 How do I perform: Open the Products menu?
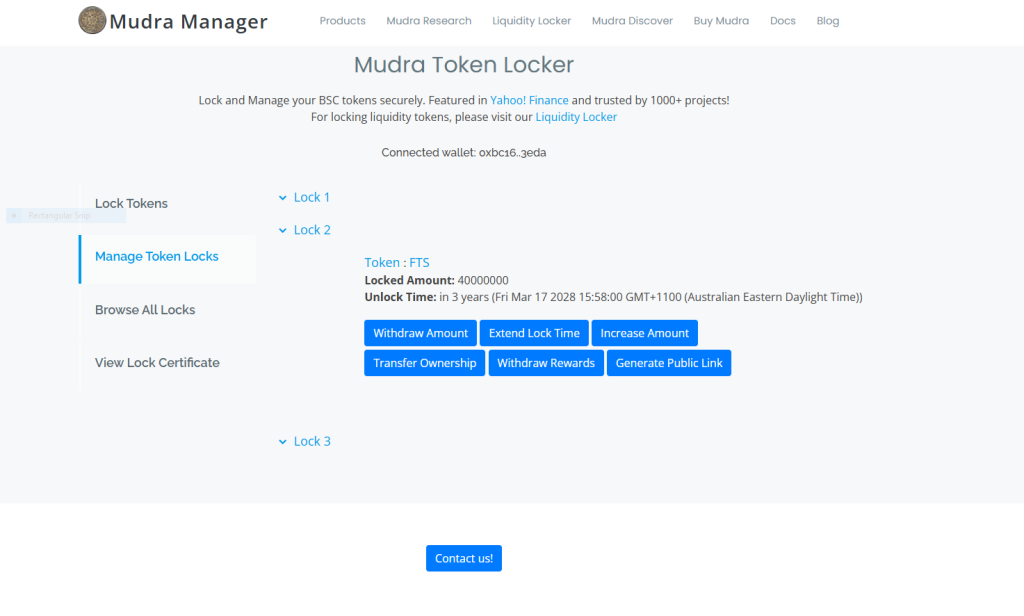(x=342, y=21)
